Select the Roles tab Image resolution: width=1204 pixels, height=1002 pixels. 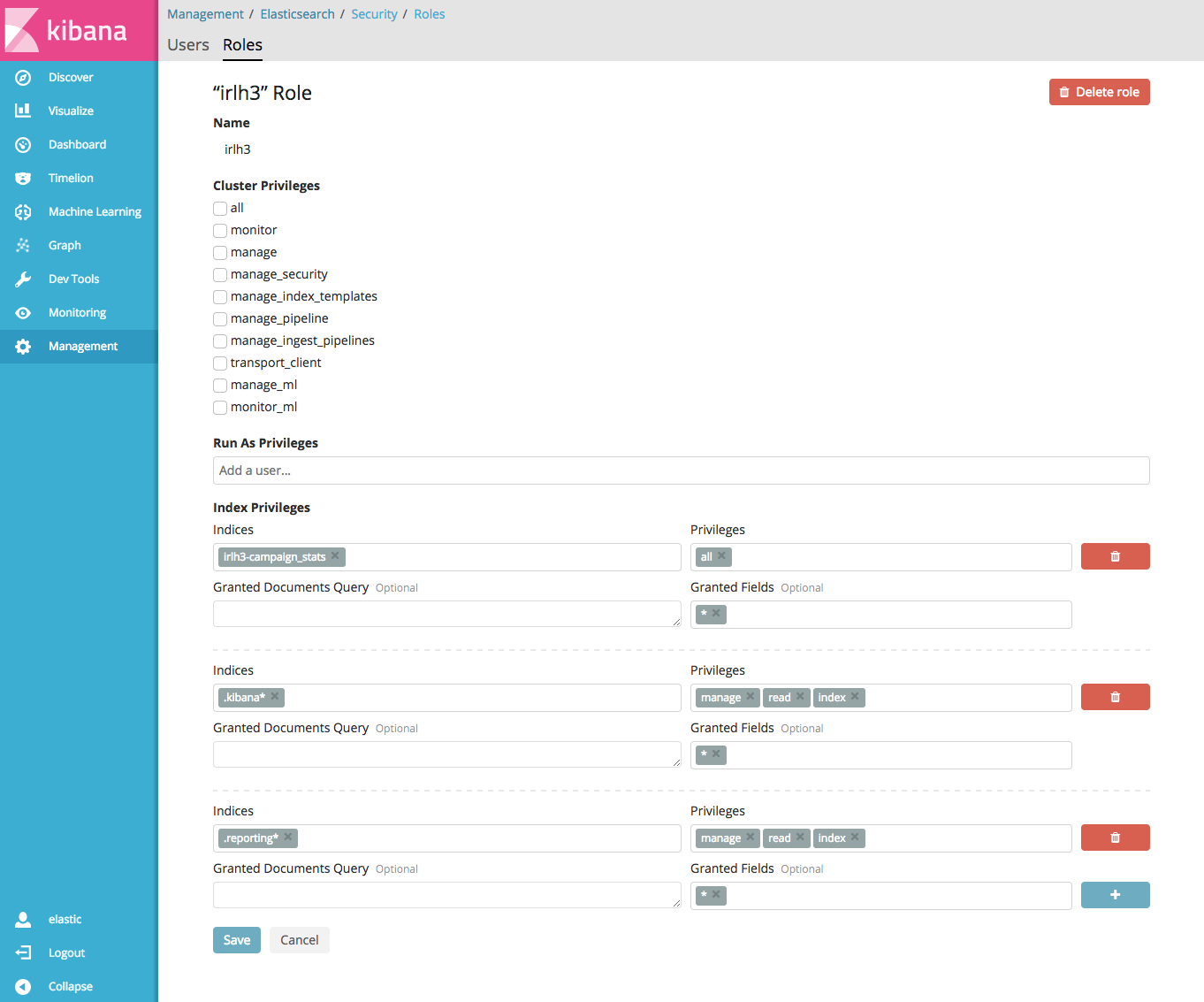point(242,45)
